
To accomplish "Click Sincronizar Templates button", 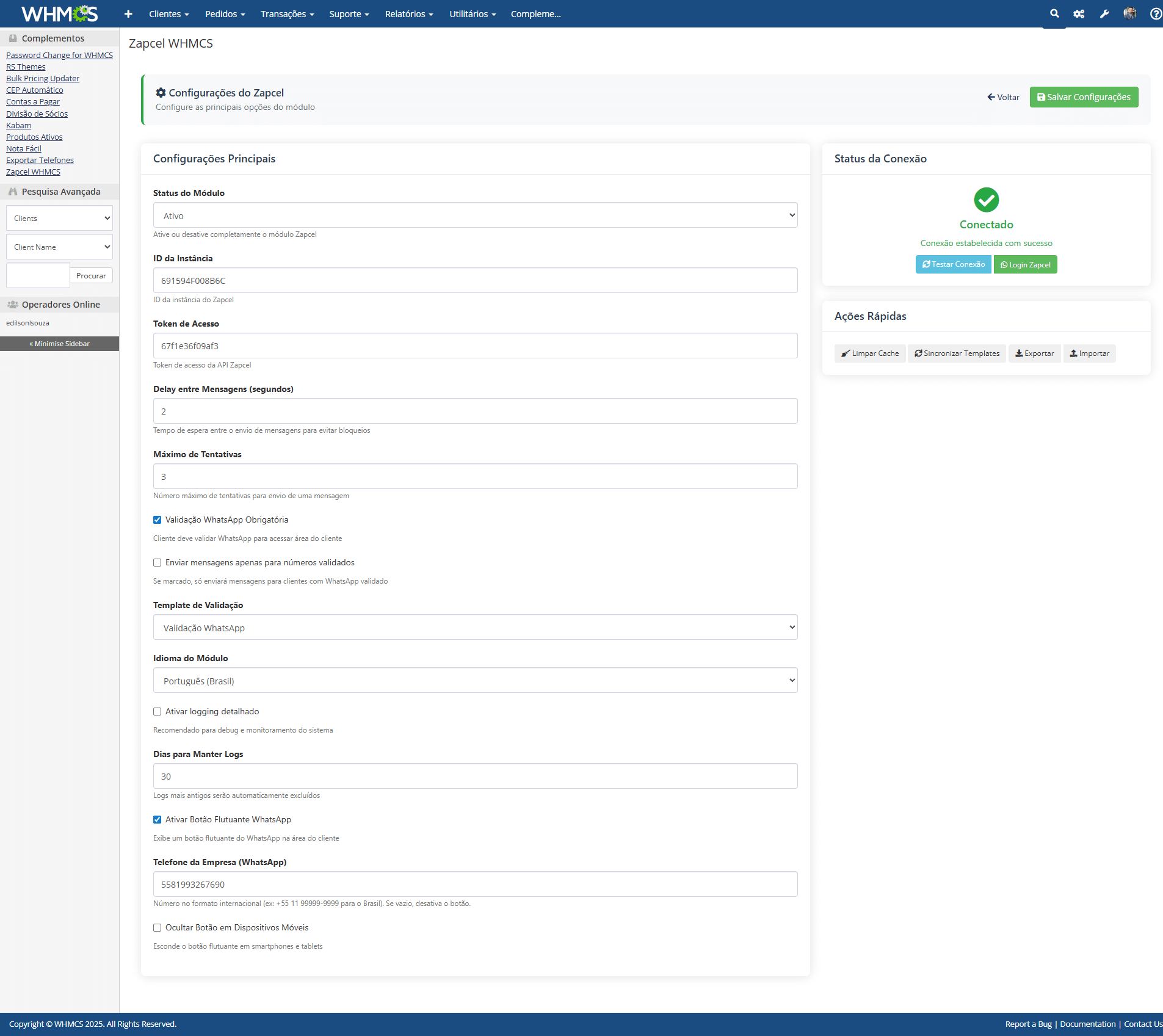I will coord(957,353).
